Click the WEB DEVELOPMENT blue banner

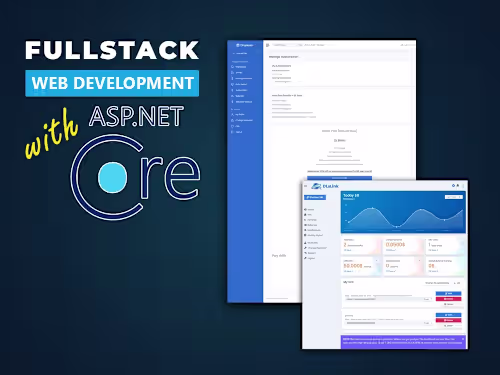112,83
